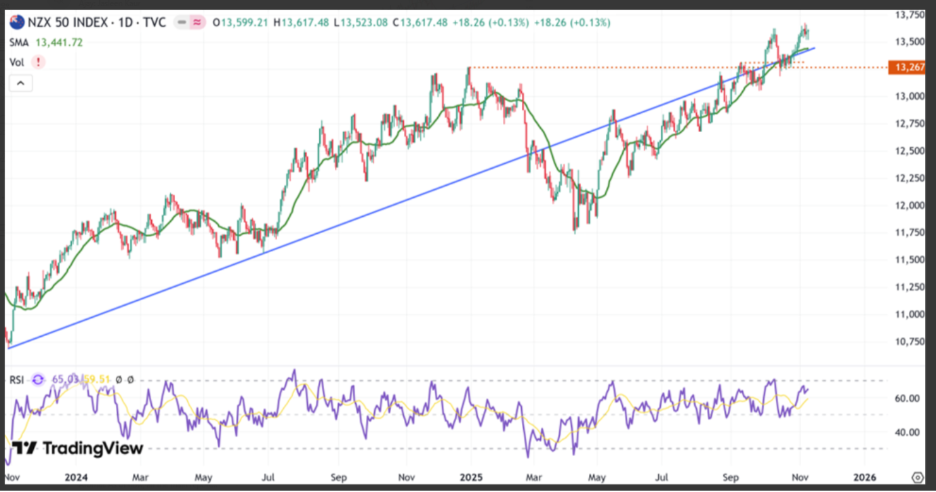Click 60.00 on the RSI scale
The height and width of the screenshot is (492, 936).
[x=907, y=398]
